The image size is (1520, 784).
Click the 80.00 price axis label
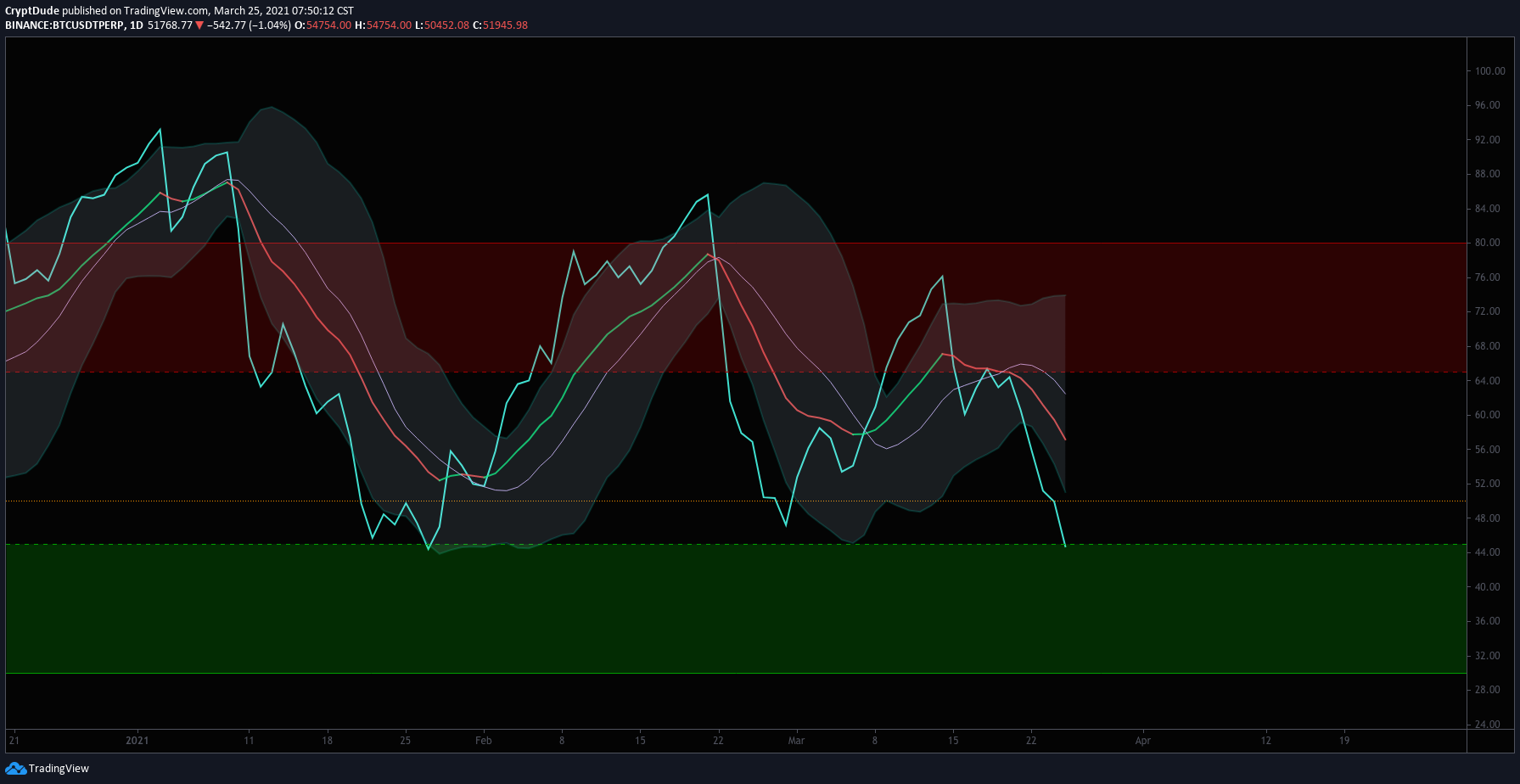tap(1488, 243)
